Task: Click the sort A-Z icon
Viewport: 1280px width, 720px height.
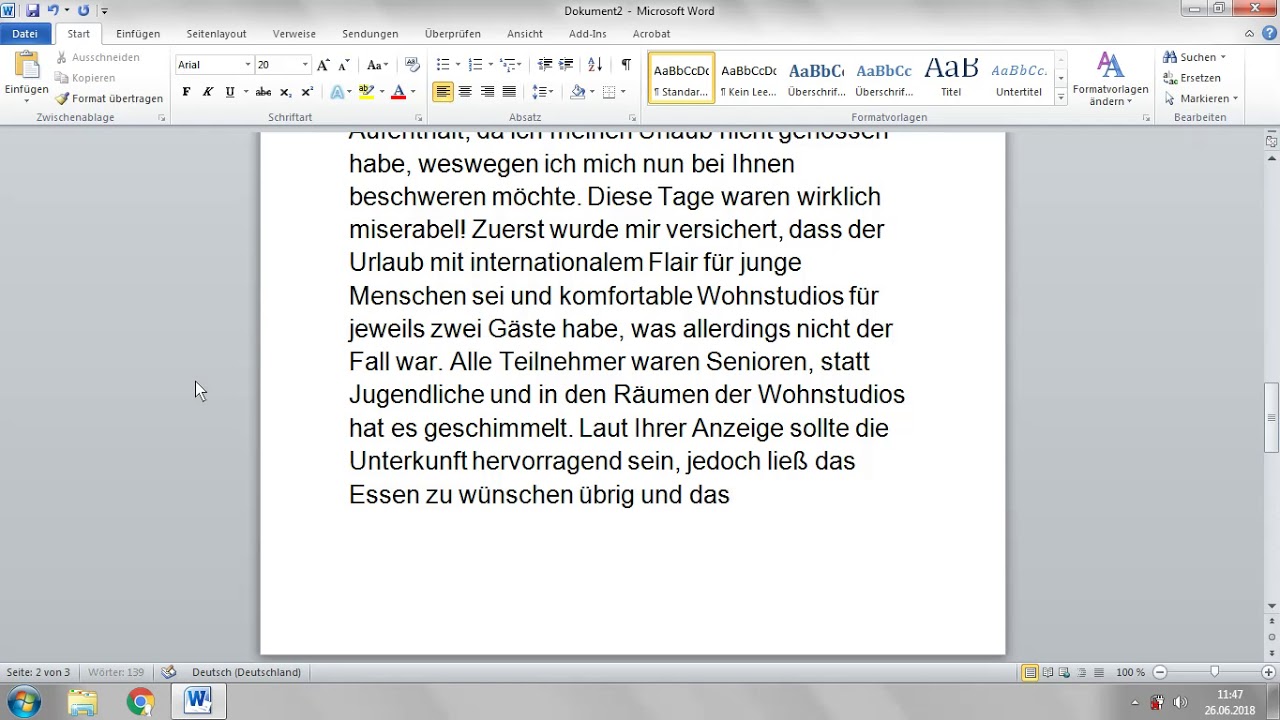Action: click(595, 65)
